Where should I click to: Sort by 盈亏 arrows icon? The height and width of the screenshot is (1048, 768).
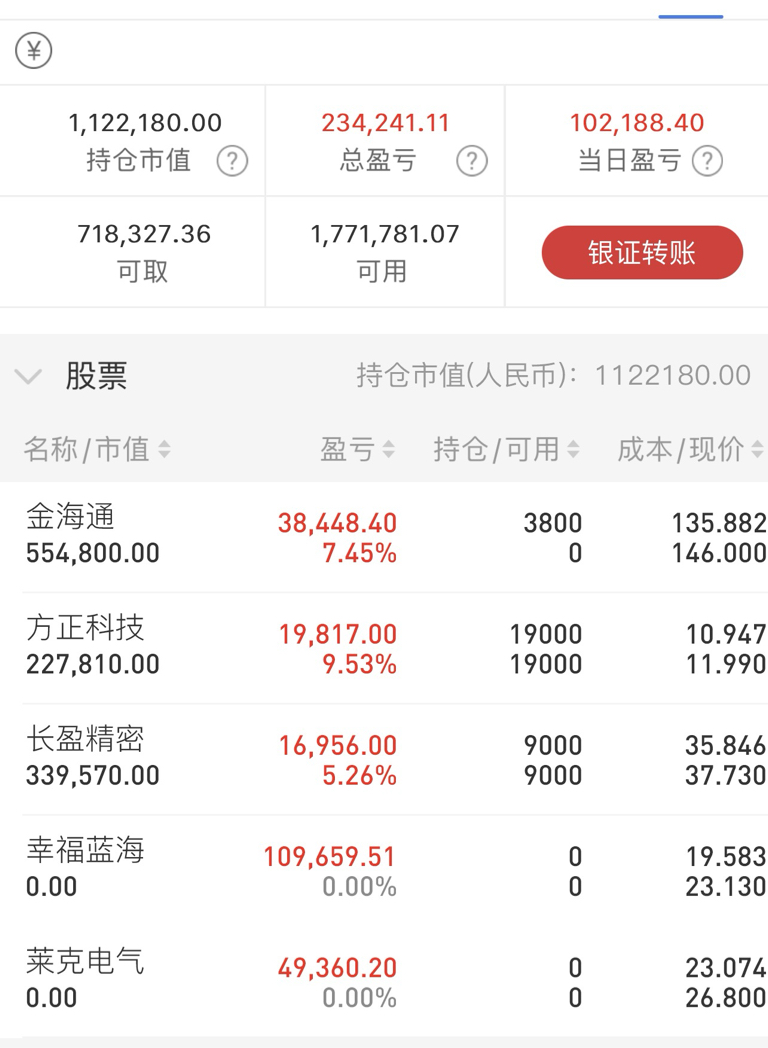point(388,449)
